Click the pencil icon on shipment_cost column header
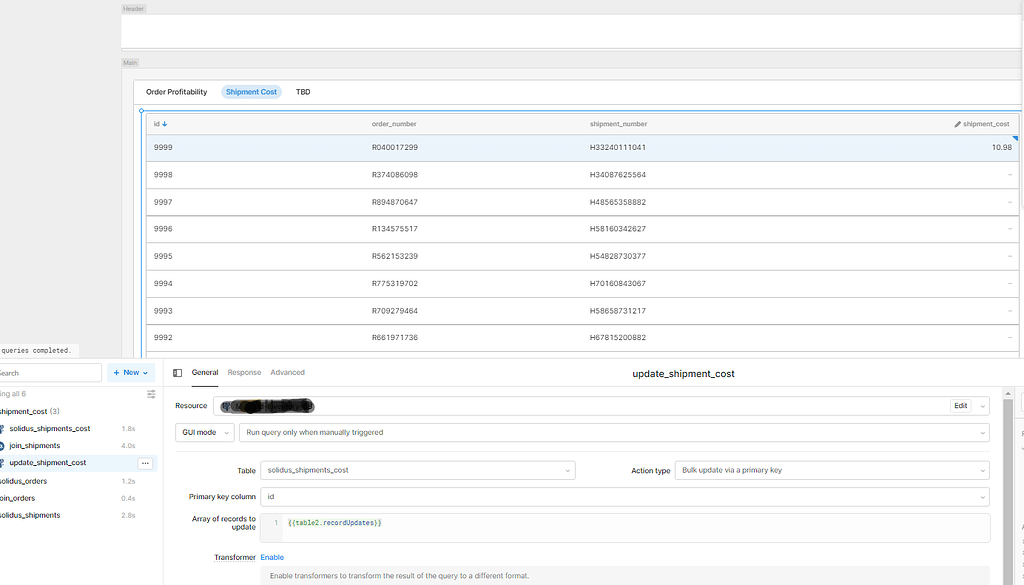The width and height of the screenshot is (1024, 585). (x=957, y=124)
